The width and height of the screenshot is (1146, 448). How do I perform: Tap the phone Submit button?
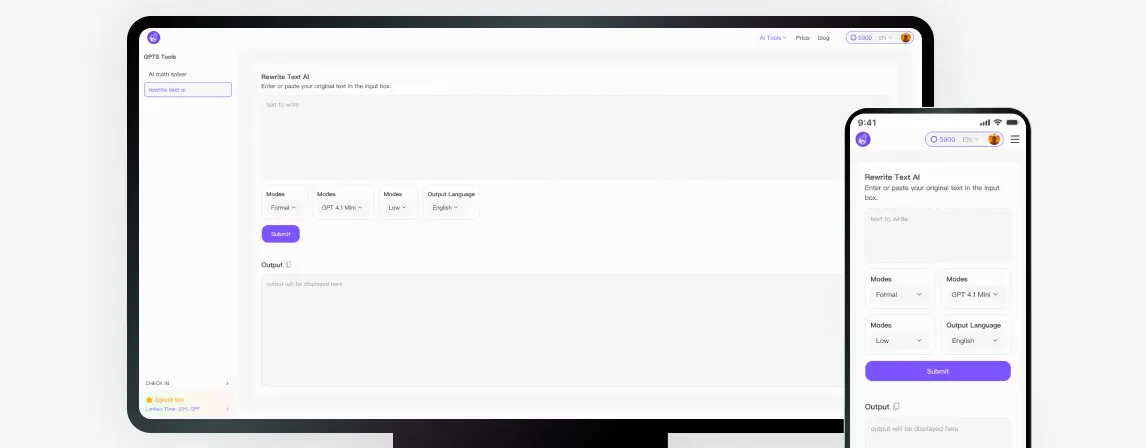938,371
